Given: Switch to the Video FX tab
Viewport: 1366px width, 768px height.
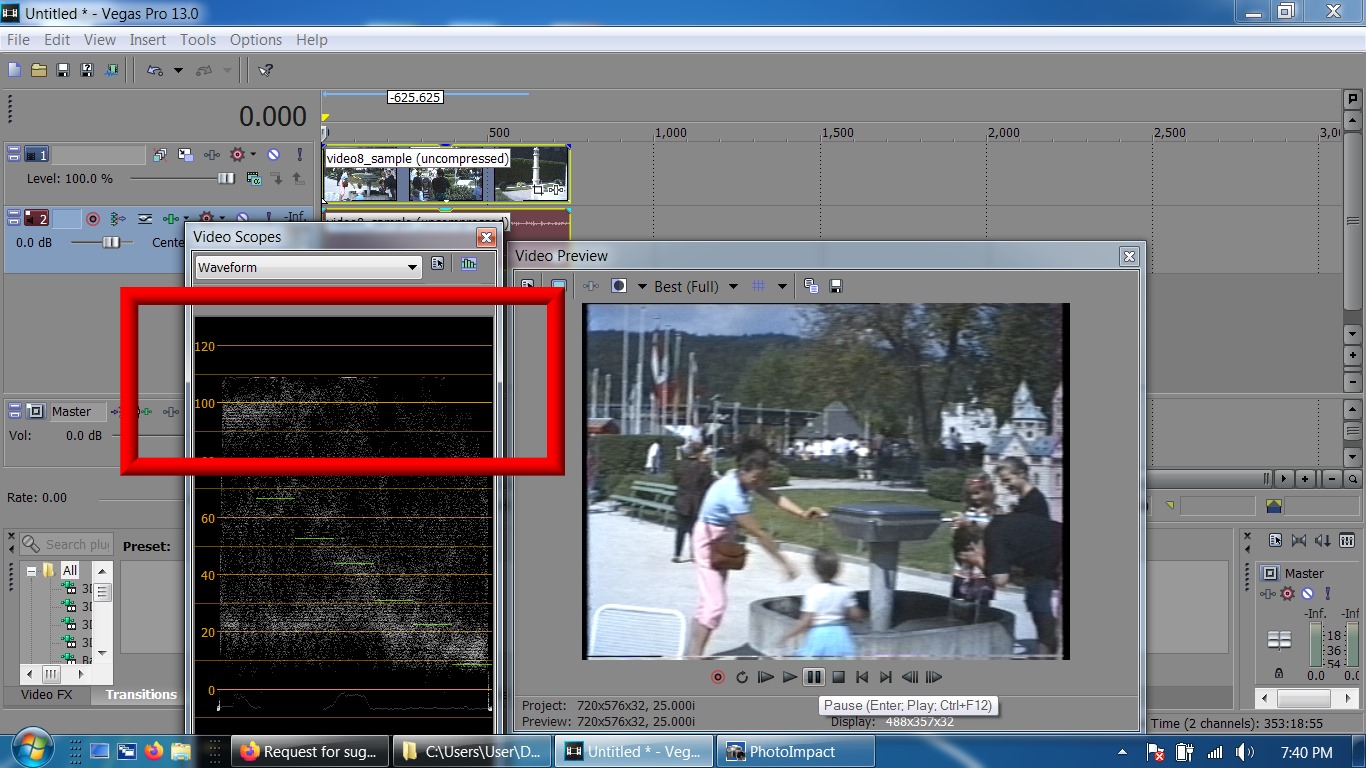Looking at the screenshot, I should pos(46,695).
